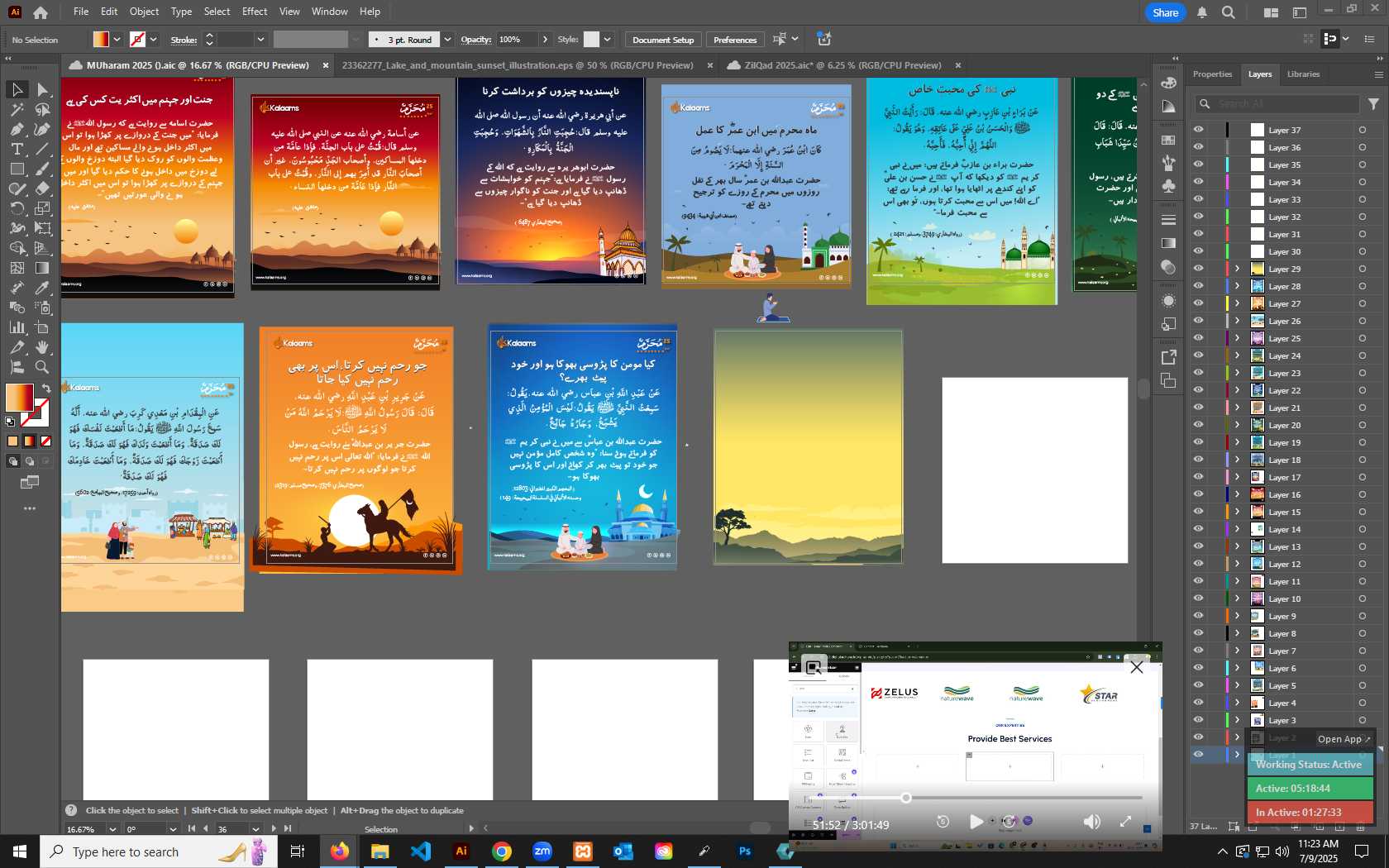Select the Rectangle tool
The width and height of the screenshot is (1389, 868).
17,169
